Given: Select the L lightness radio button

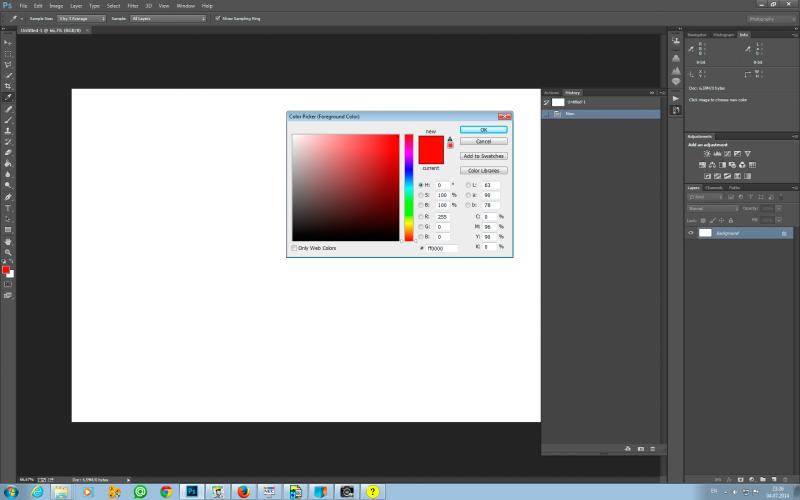Looking at the screenshot, I should pos(468,185).
